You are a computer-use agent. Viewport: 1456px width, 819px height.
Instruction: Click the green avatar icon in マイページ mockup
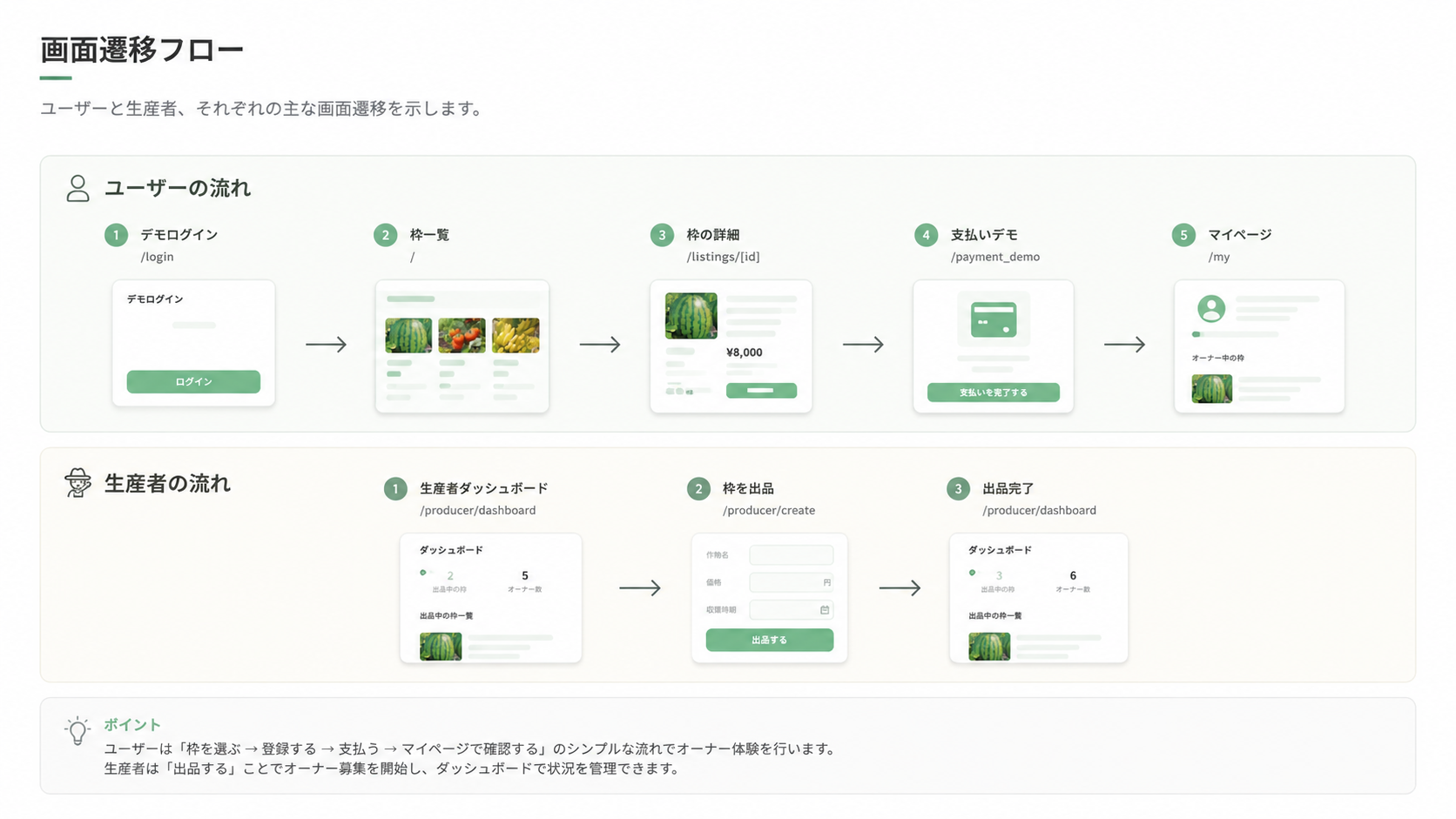point(1211,308)
